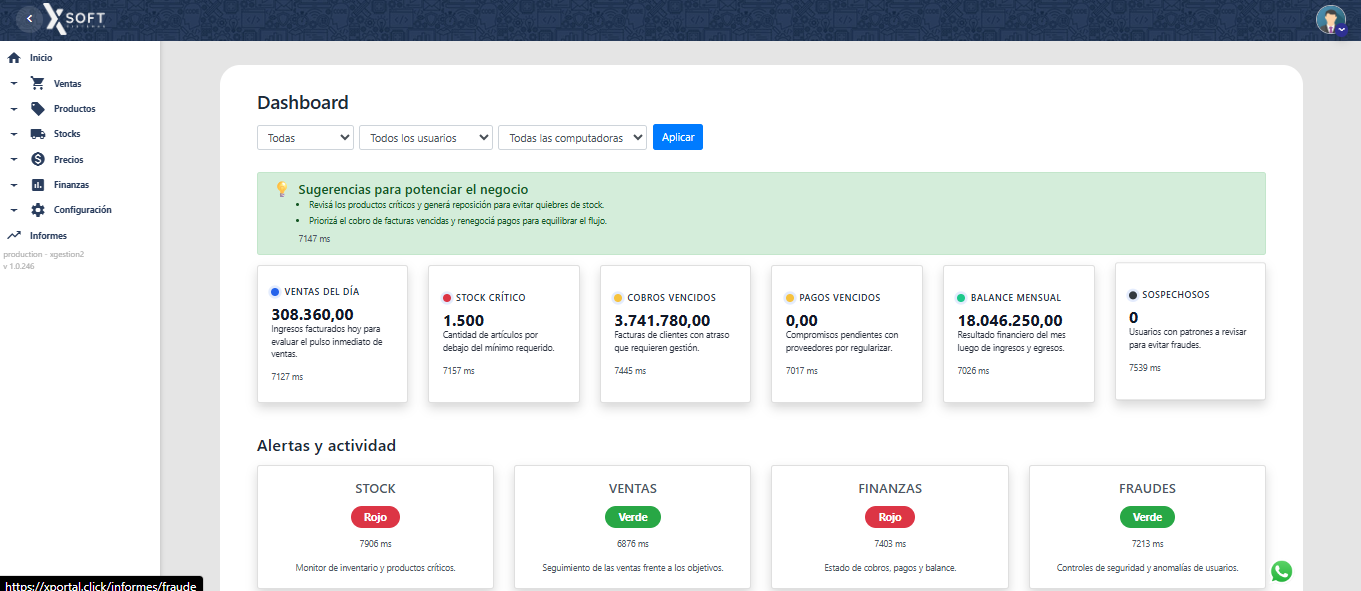
Task: Open the Informes sidebar link
Action: pyautogui.click(x=49, y=236)
